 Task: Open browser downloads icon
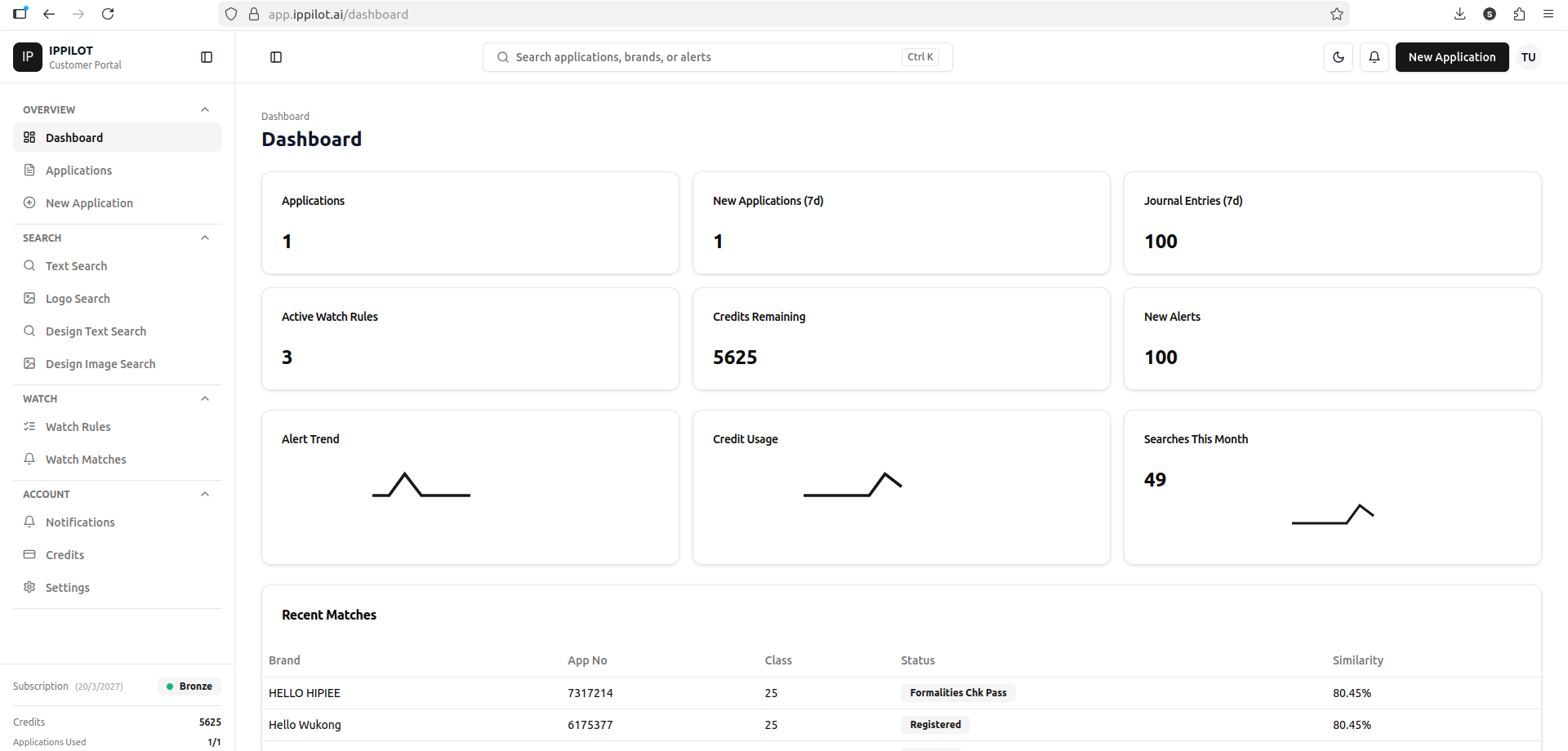point(1459,14)
